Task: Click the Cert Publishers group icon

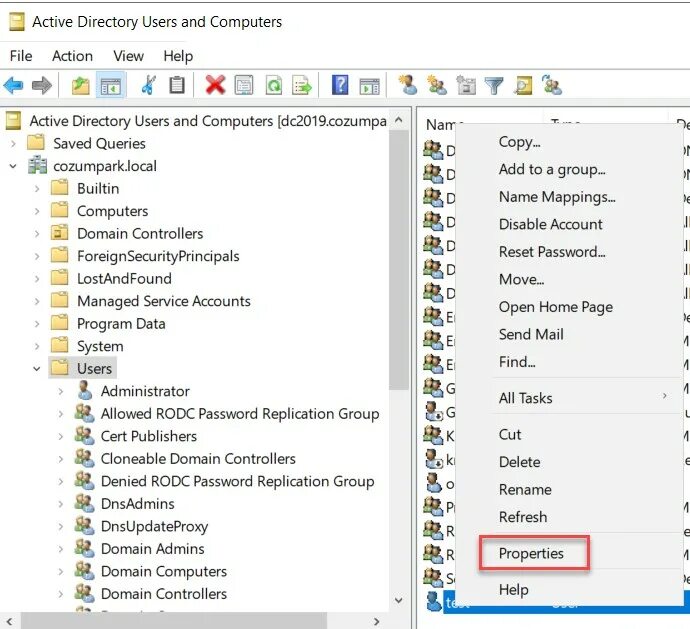Action: (84, 435)
